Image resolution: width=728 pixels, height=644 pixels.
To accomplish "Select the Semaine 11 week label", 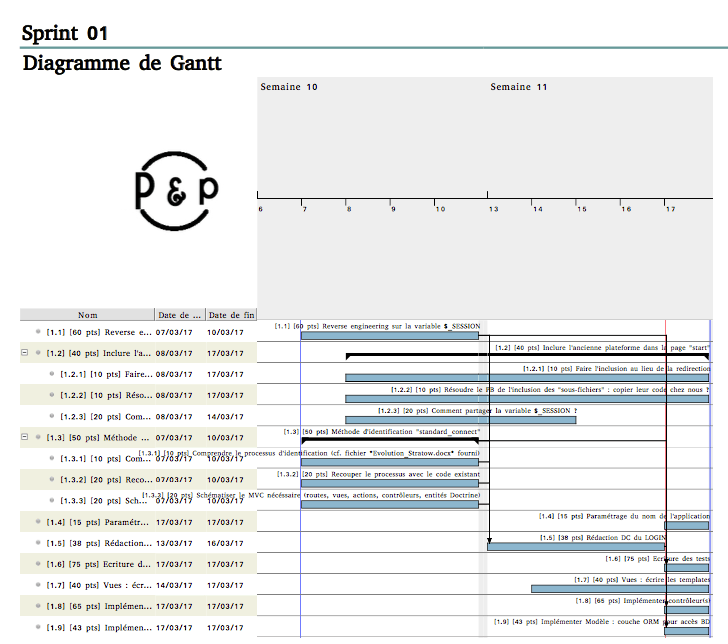I will point(518,87).
